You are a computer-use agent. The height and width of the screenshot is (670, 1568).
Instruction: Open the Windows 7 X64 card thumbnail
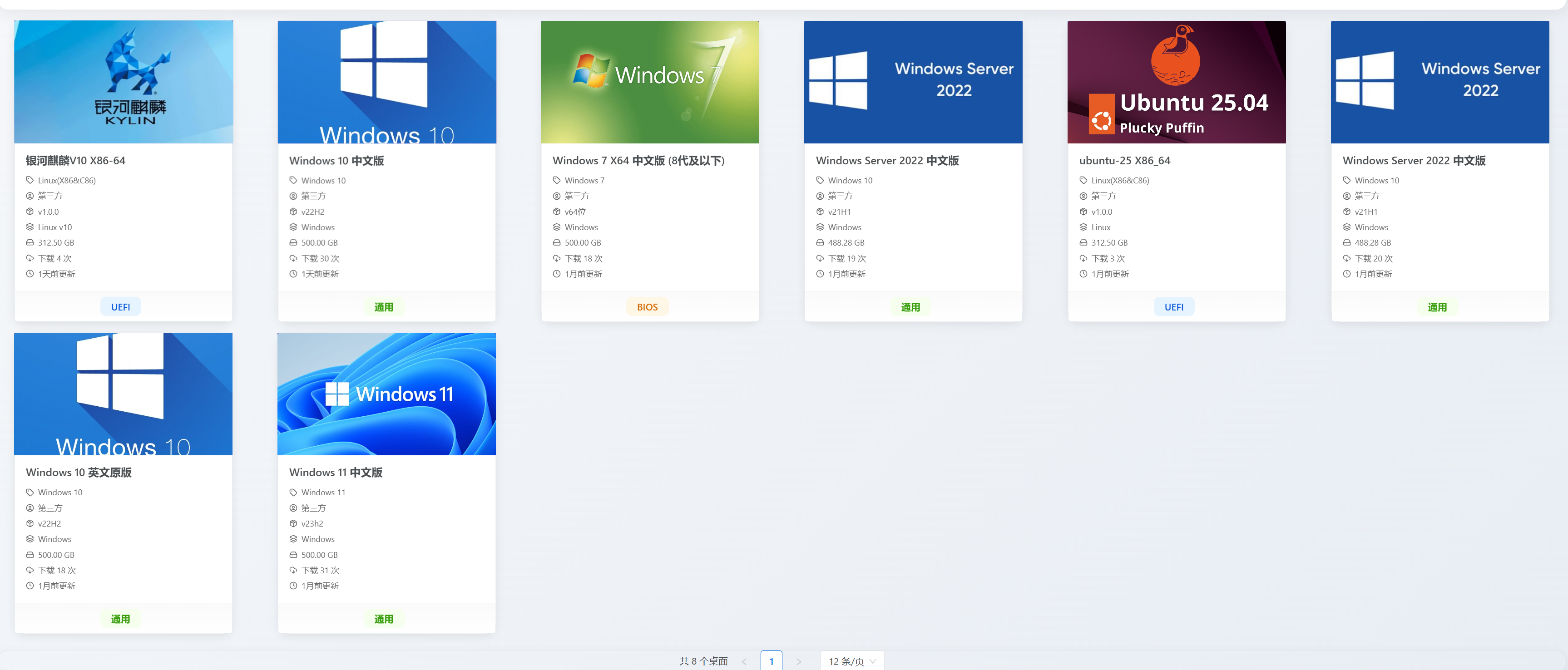(x=649, y=82)
